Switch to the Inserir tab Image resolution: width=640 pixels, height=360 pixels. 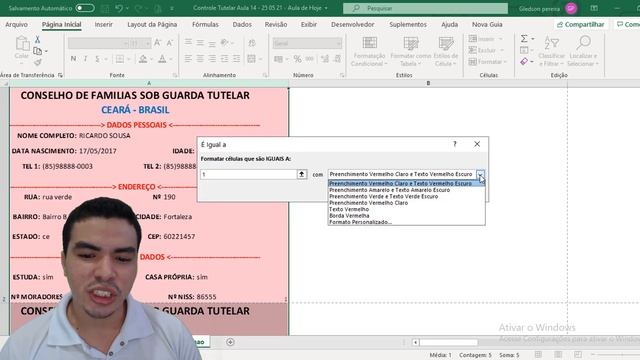[x=104, y=24]
